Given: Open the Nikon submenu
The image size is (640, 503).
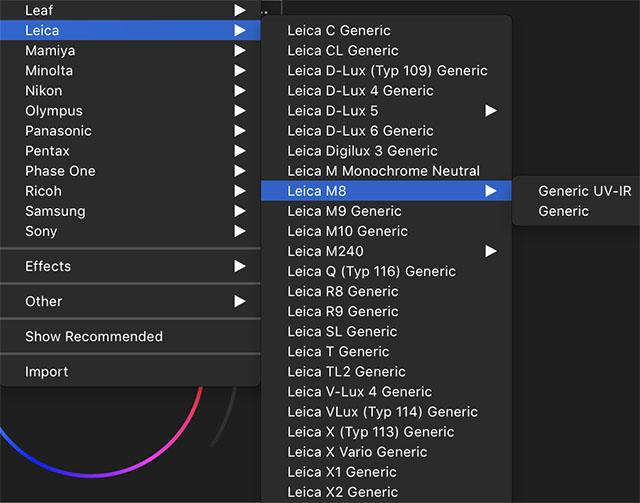Looking at the screenshot, I should 130,90.
